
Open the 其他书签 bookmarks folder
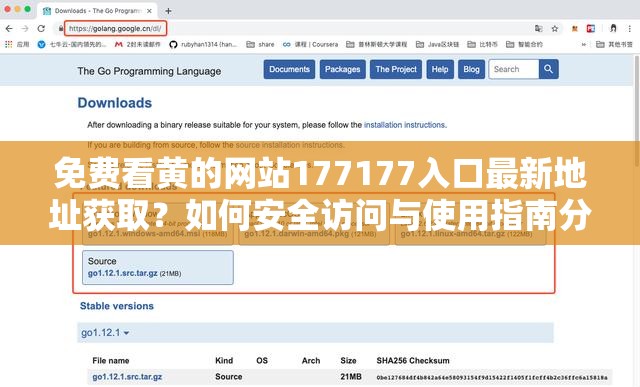click(x=614, y=44)
